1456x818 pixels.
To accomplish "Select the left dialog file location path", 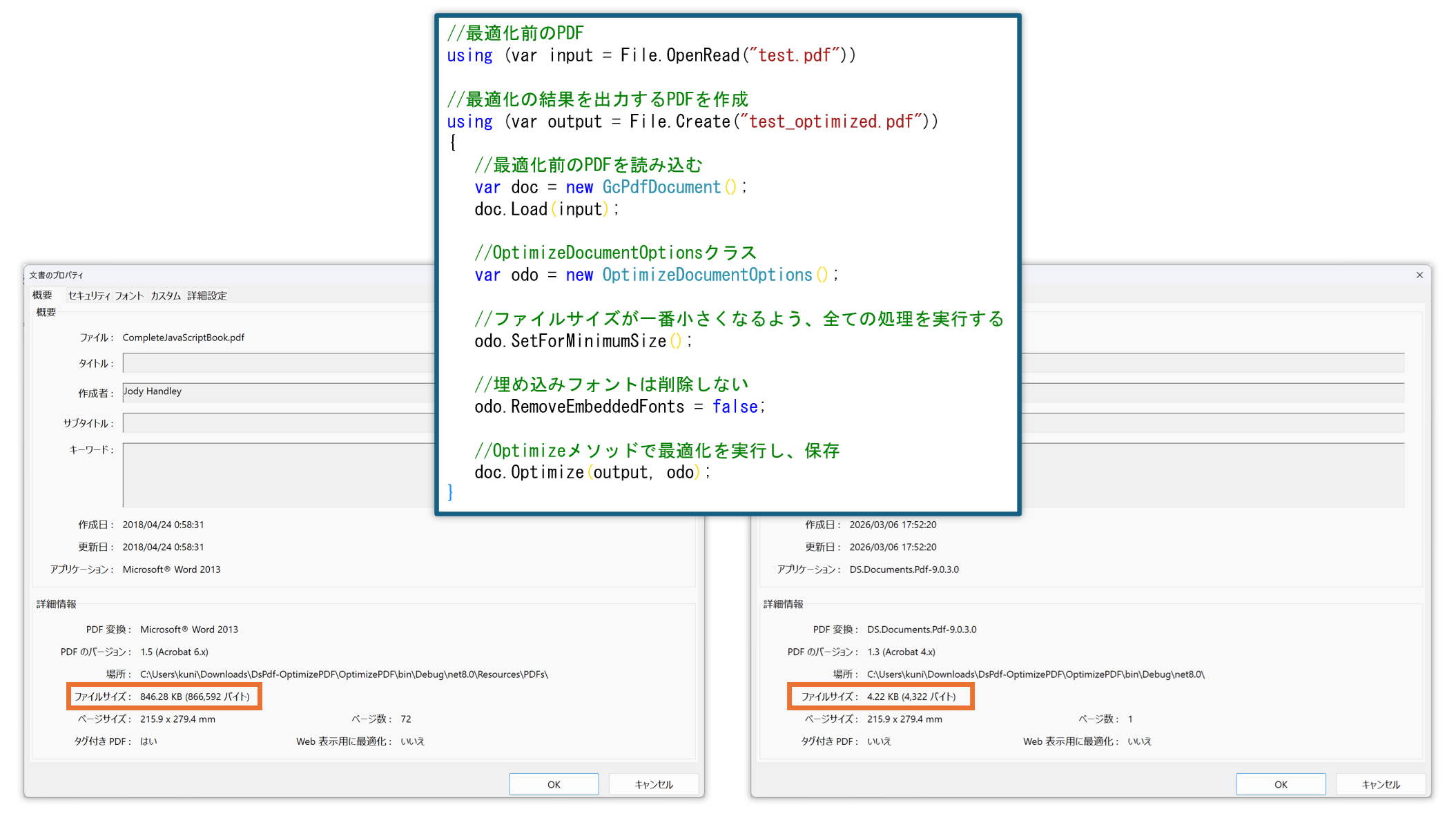I will point(344,674).
